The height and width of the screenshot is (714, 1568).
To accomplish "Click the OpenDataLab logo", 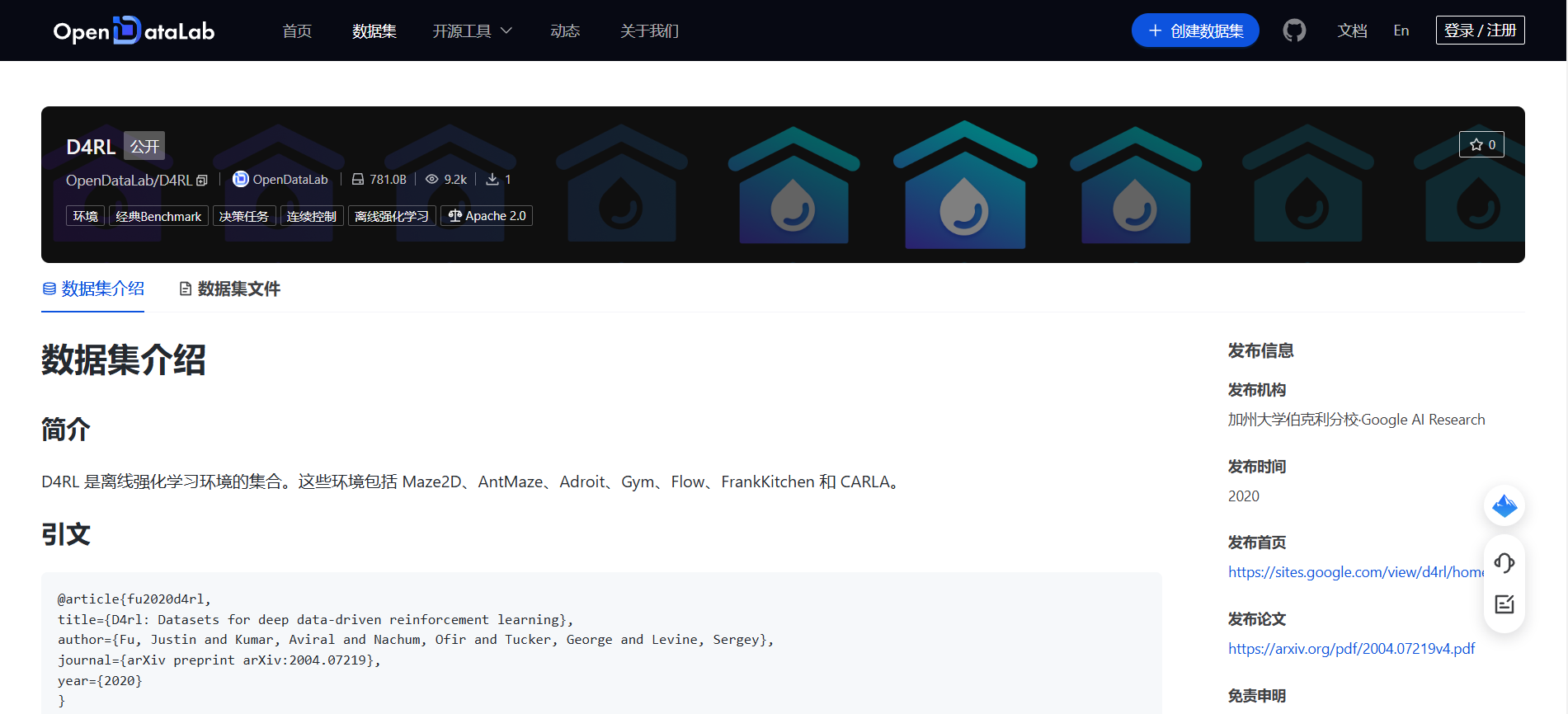I will 134,31.
